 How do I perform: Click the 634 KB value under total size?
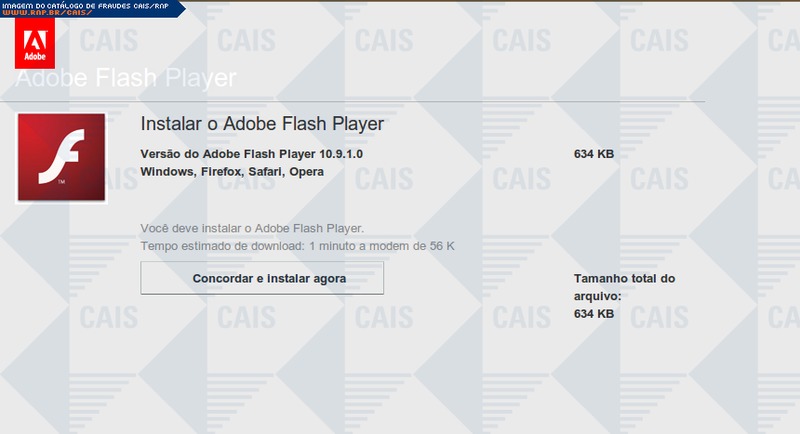tap(594, 314)
